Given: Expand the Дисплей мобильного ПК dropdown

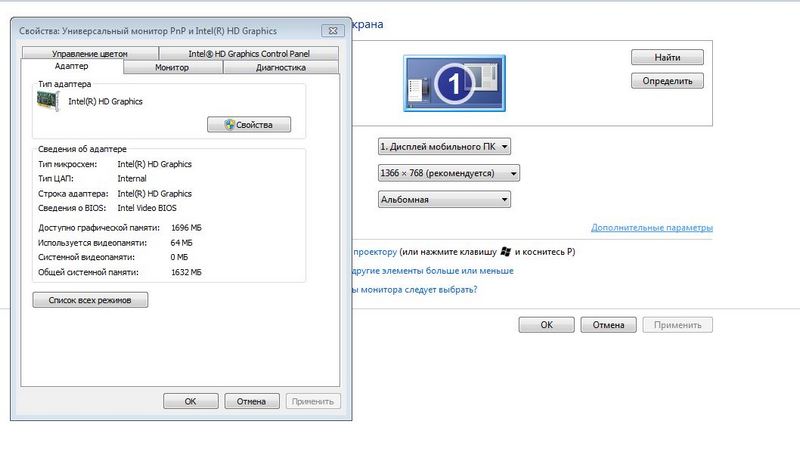Looking at the screenshot, I should (445, 146).
